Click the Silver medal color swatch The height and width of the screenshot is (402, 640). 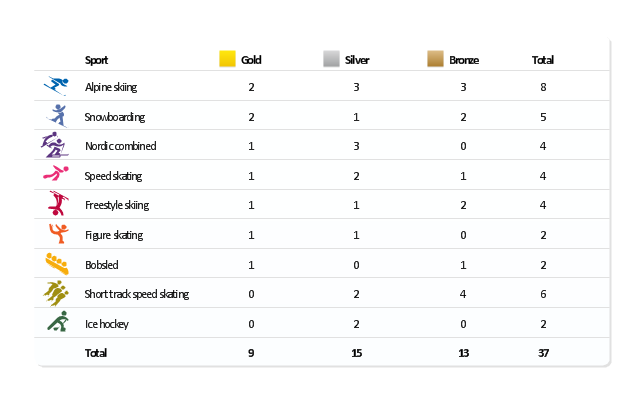331,59
